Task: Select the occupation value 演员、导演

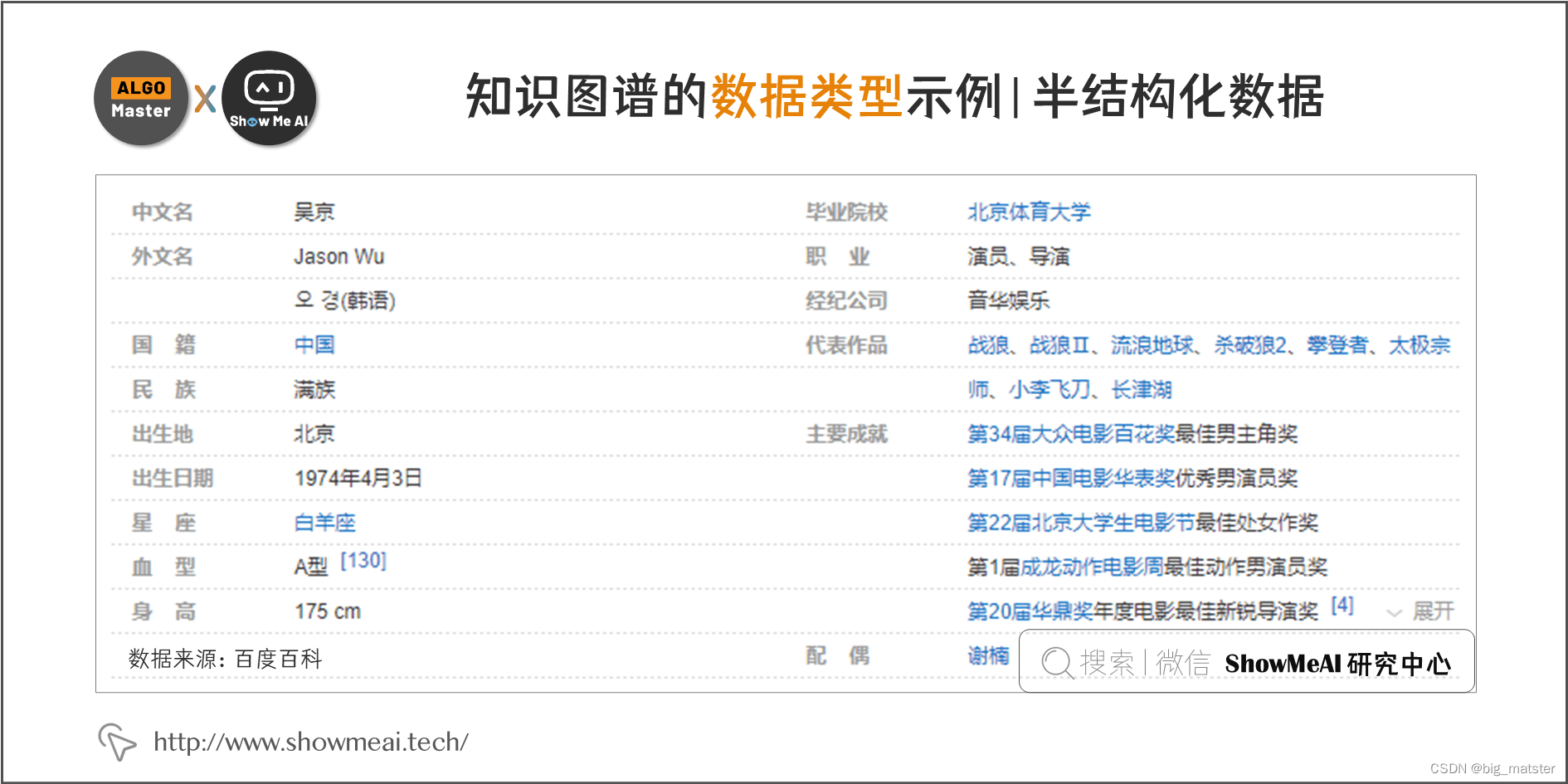Action: tap(1019, 256)
